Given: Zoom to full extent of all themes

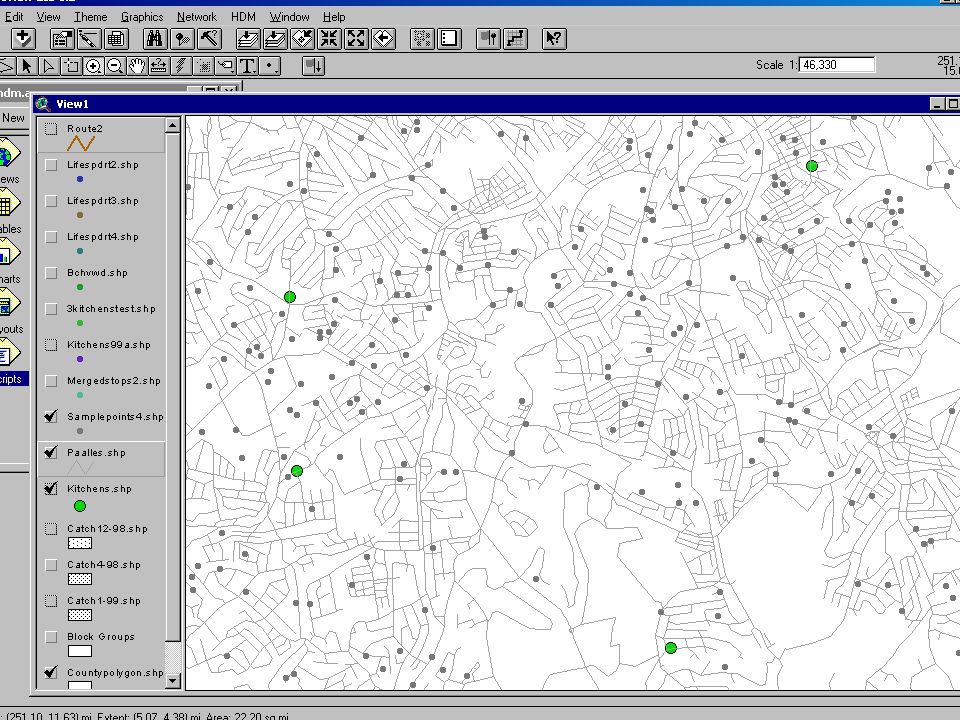Looking at the screenshot, I should (248, 39).
